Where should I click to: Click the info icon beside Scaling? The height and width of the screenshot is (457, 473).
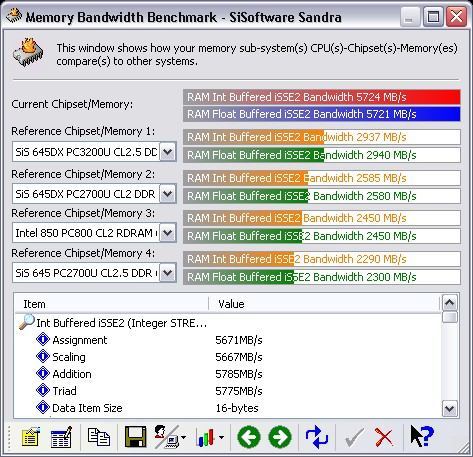(43, 356)
